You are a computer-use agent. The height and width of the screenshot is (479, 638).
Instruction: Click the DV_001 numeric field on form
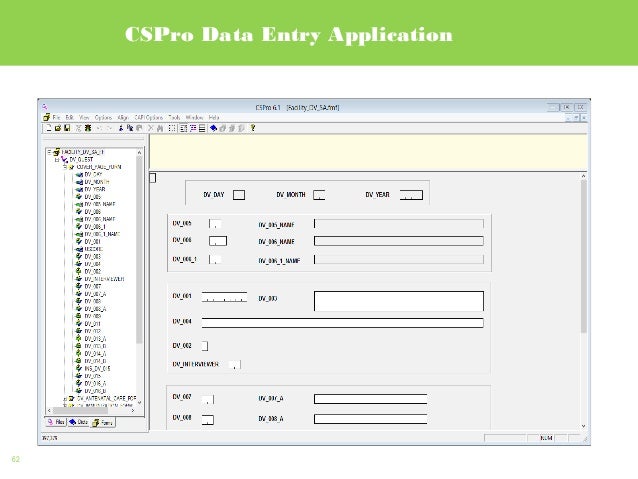[x=224, y=297]
